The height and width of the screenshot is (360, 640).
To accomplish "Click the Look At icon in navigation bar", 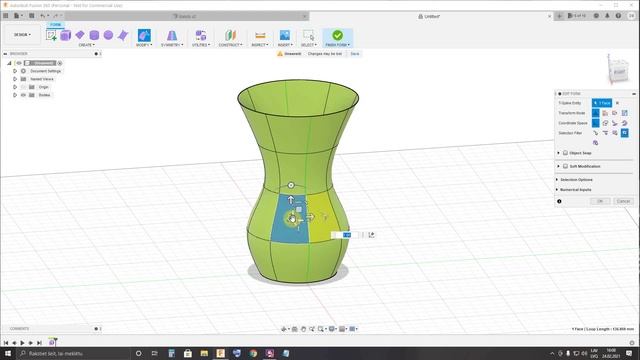I will click(294, 329).
